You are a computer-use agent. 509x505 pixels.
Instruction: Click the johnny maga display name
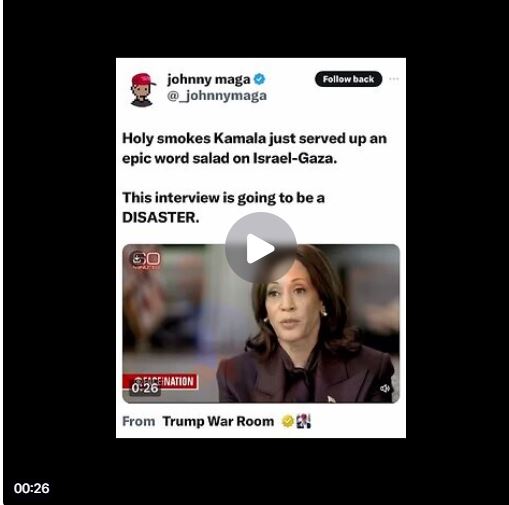click(x=209, y=80)
